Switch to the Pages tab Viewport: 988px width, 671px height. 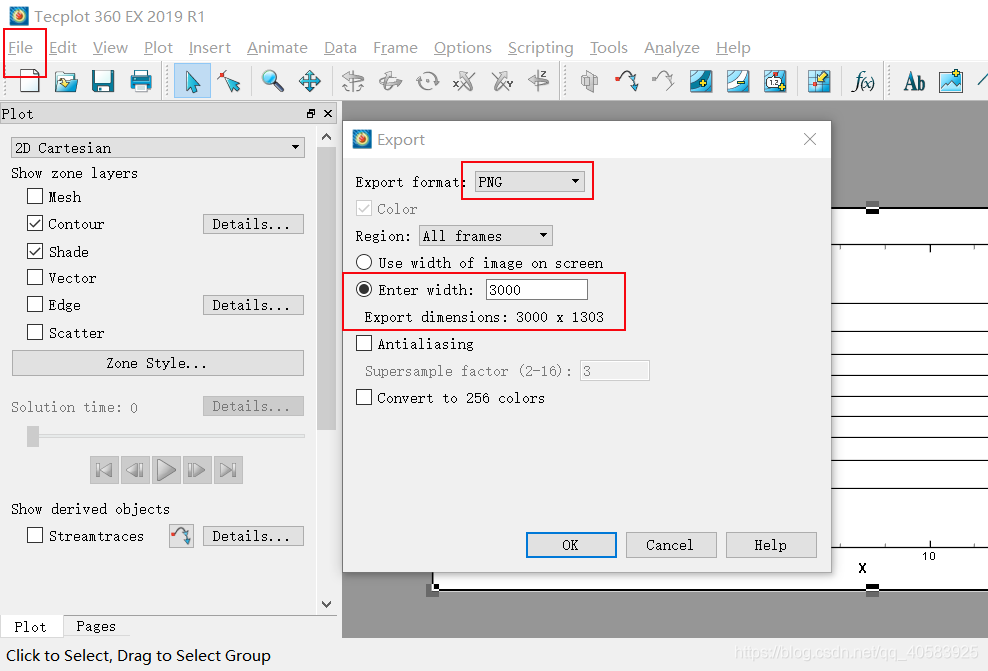click(96, 626)
